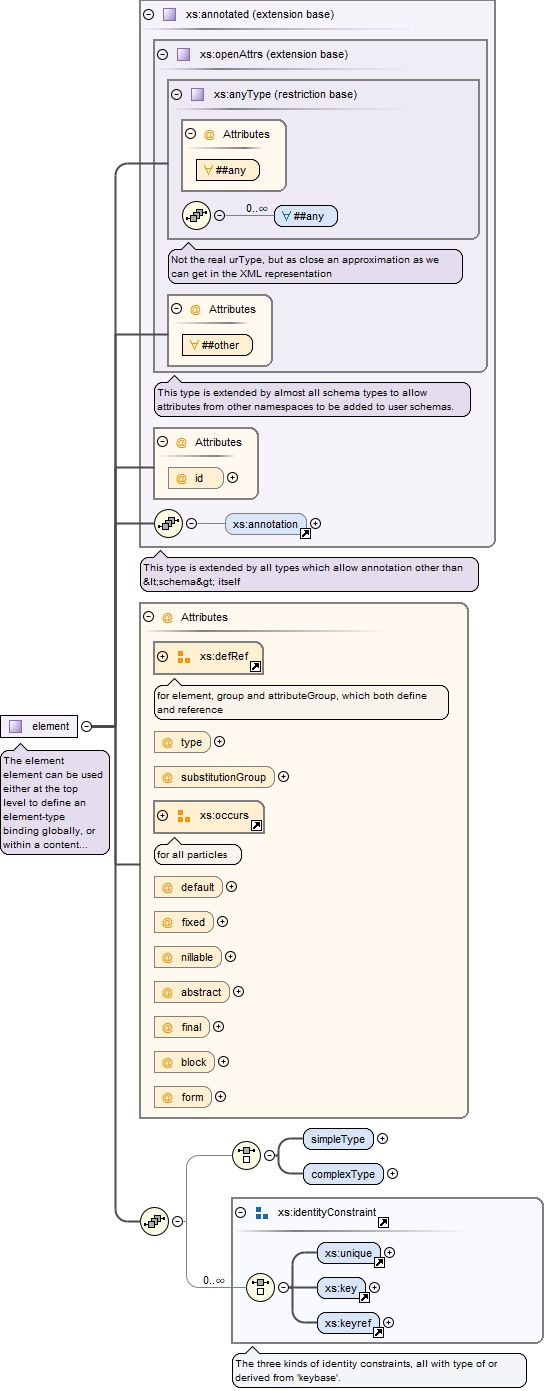Click the purple square icon of element node
Viewport: 545px width, 1391px height.
point(16,726)
